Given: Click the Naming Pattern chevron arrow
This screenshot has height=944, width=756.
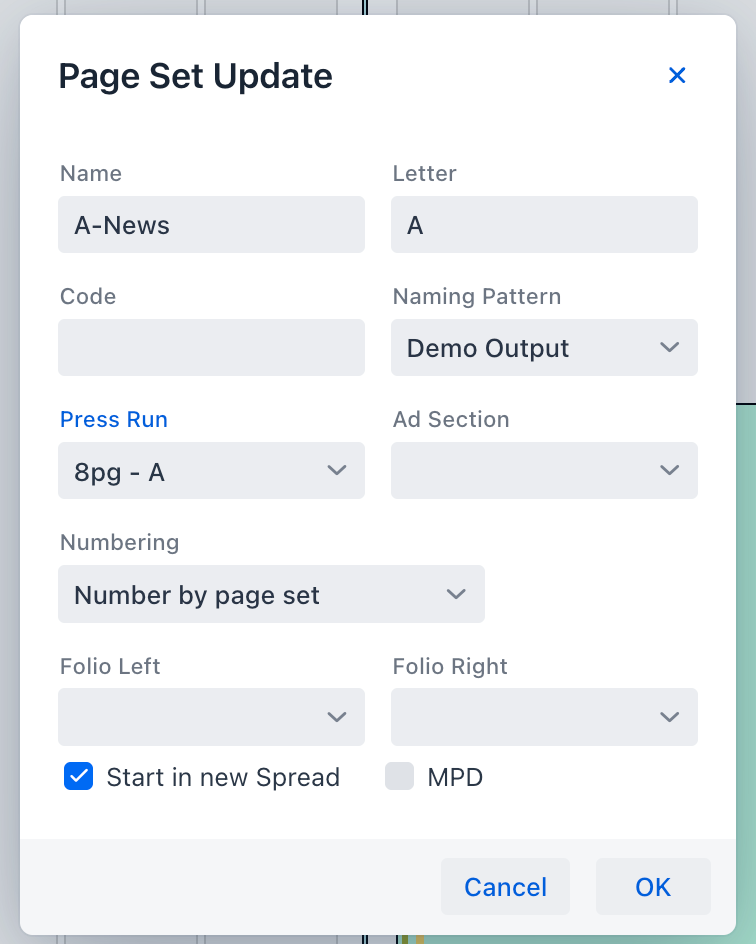Looking at the screenshot, I should [x=670, y=348].
